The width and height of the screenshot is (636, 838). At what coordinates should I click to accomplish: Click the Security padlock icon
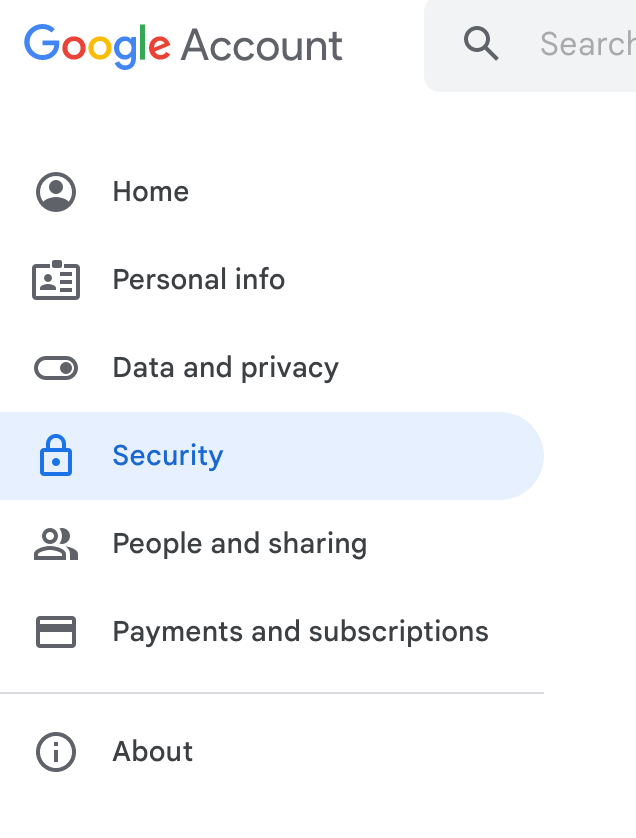[x=56, y=456]
